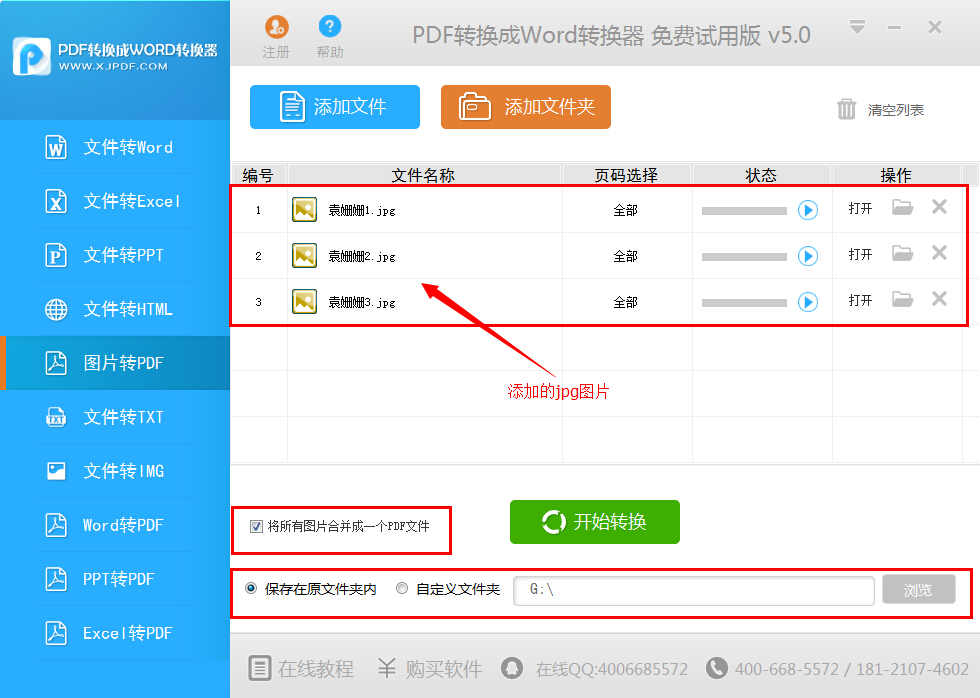The image size is (980, 698).
Task: Open output folder icon for 袁姗姗3.jpg
Action: 902,299
